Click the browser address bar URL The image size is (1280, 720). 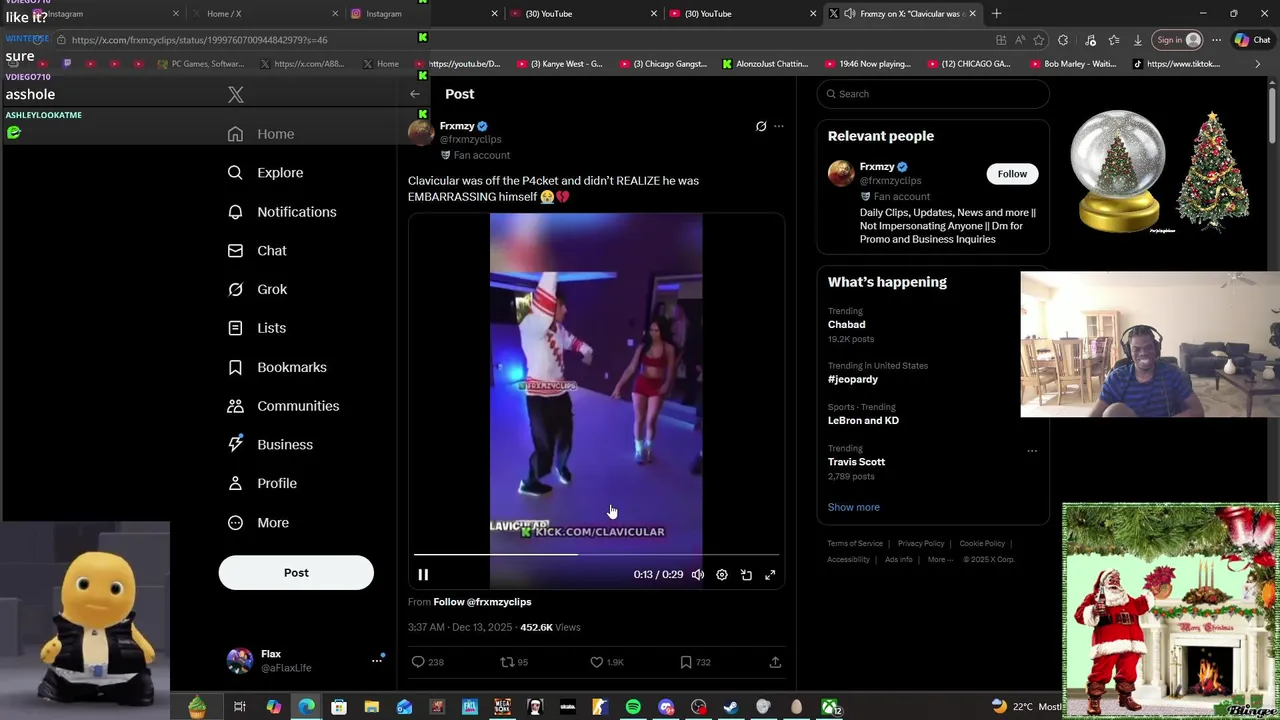[x=199, y=40]
